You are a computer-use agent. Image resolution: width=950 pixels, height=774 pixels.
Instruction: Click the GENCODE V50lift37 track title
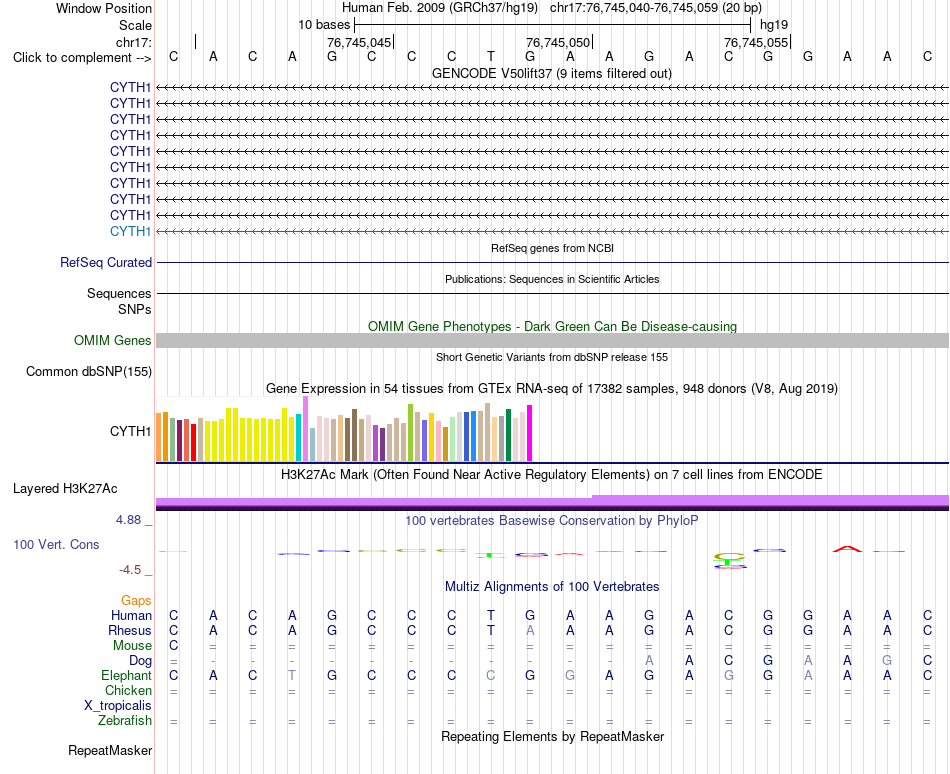coord(552,74)
